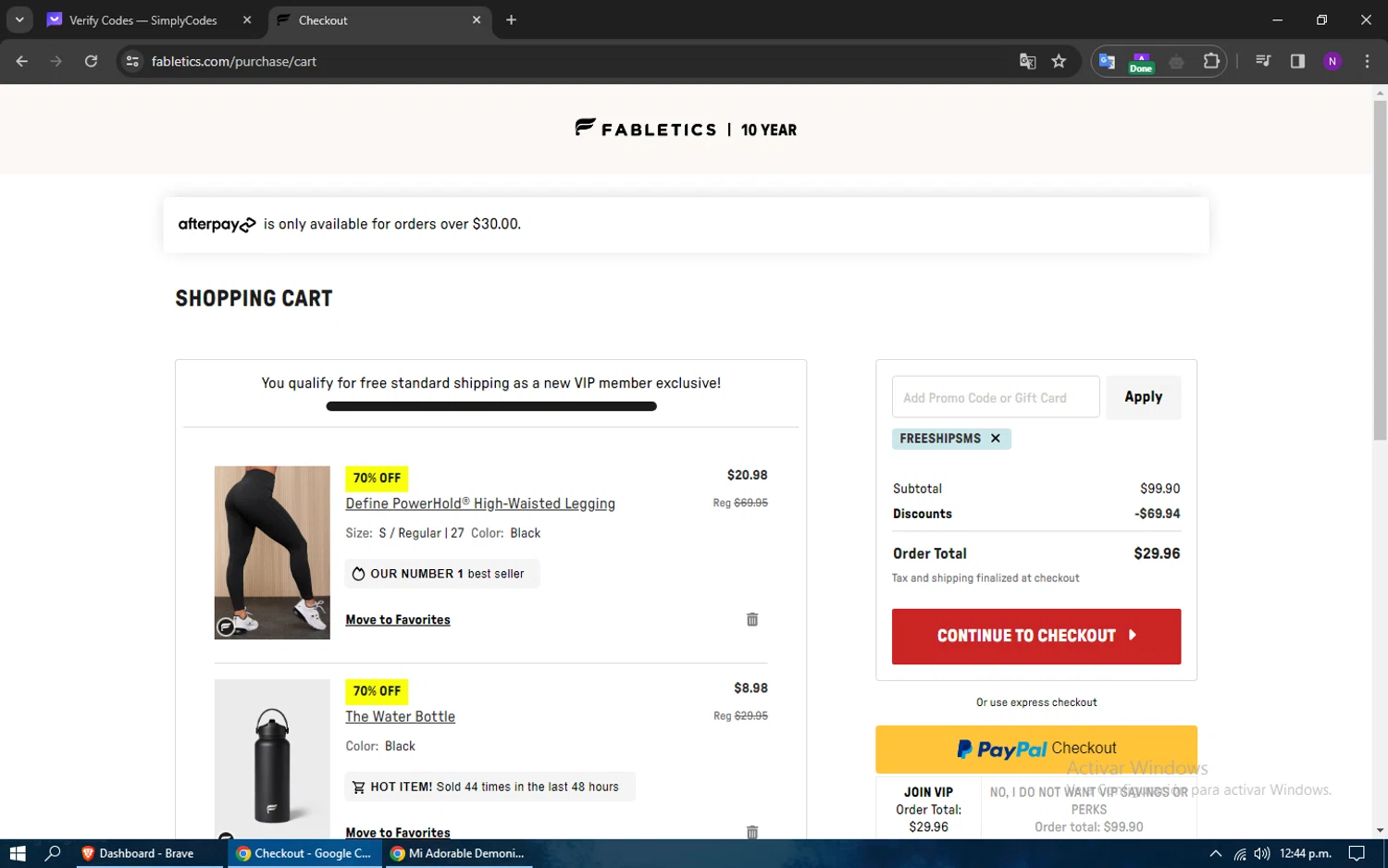Open the taskbar clock showing 12:44 p.m.

click(1305, 853)
